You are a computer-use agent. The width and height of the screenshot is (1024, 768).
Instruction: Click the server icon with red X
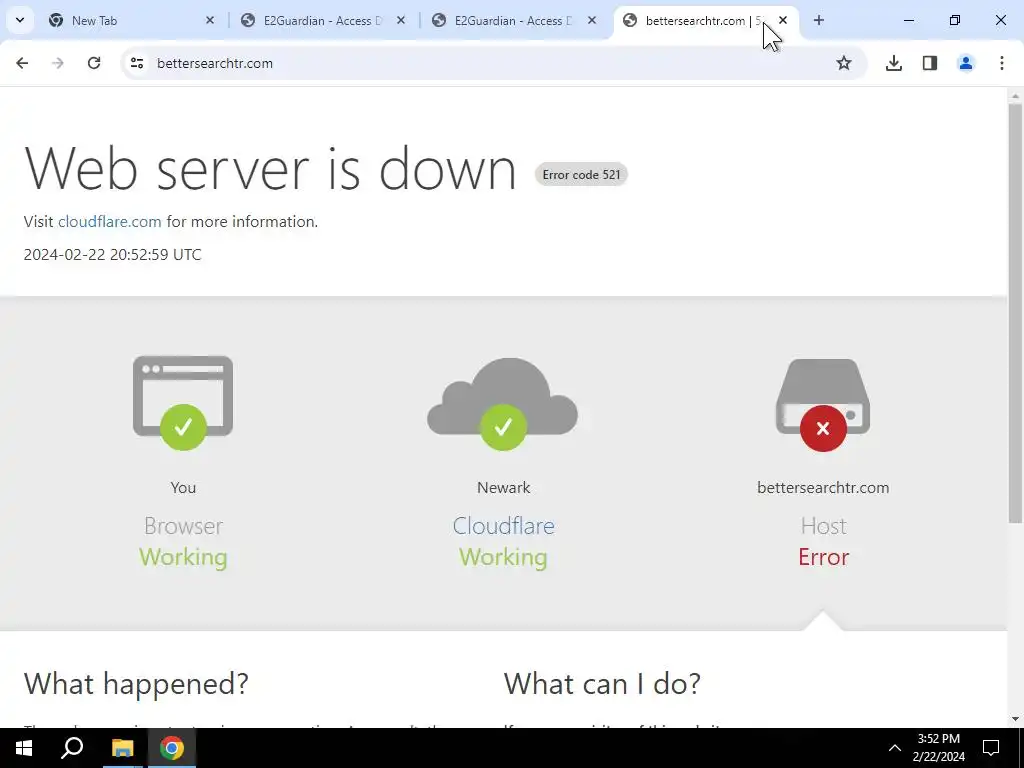click(823, 405)
